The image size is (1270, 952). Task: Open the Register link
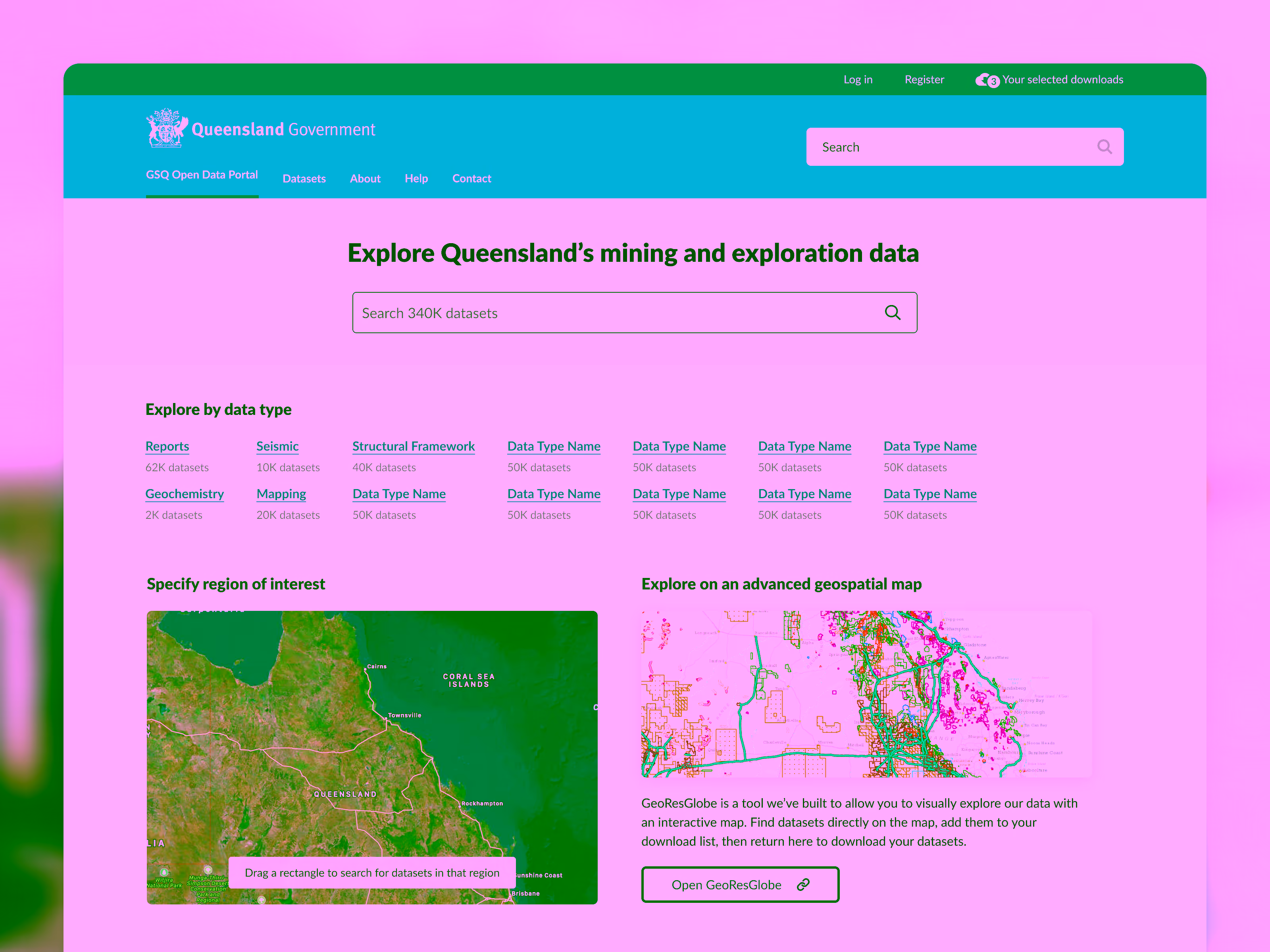(924, 80)
